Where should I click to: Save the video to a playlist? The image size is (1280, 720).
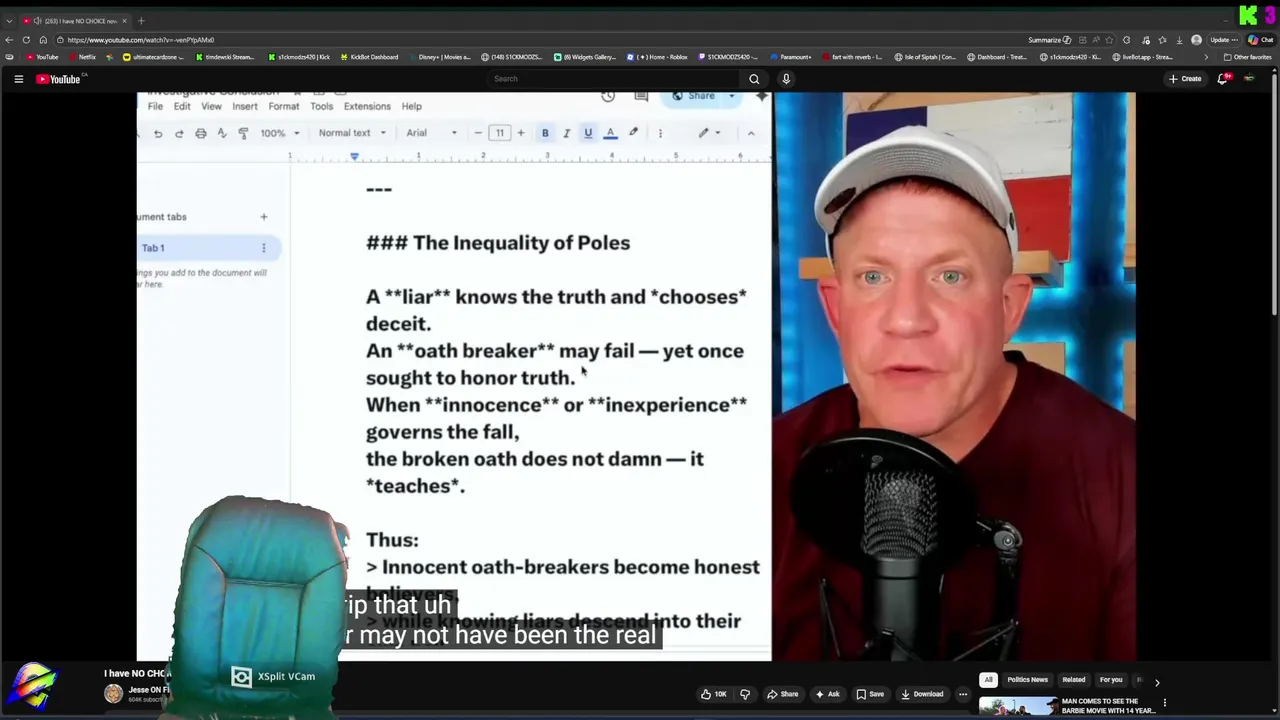pos(870,694)
